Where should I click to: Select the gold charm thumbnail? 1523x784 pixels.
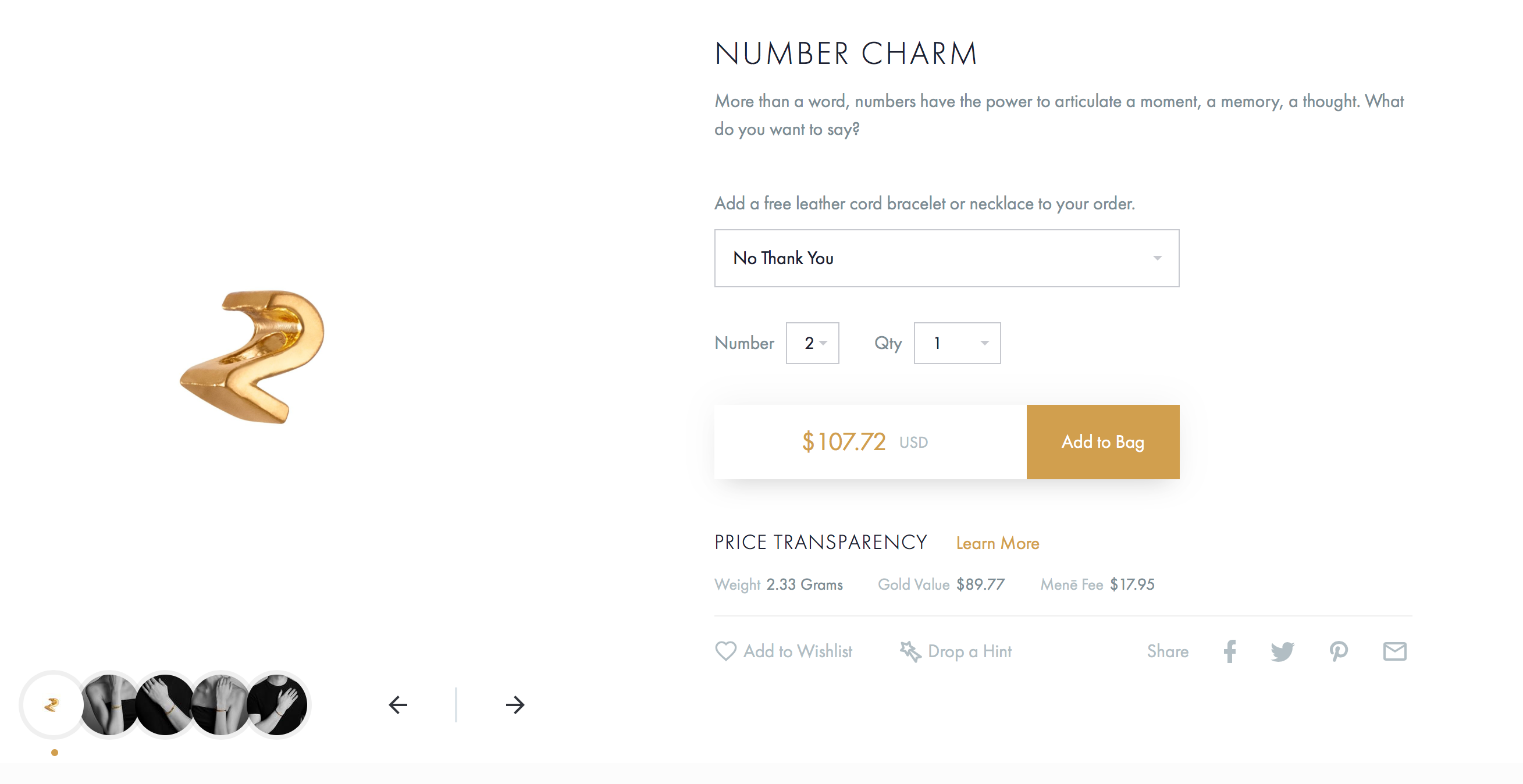point(53,704)
